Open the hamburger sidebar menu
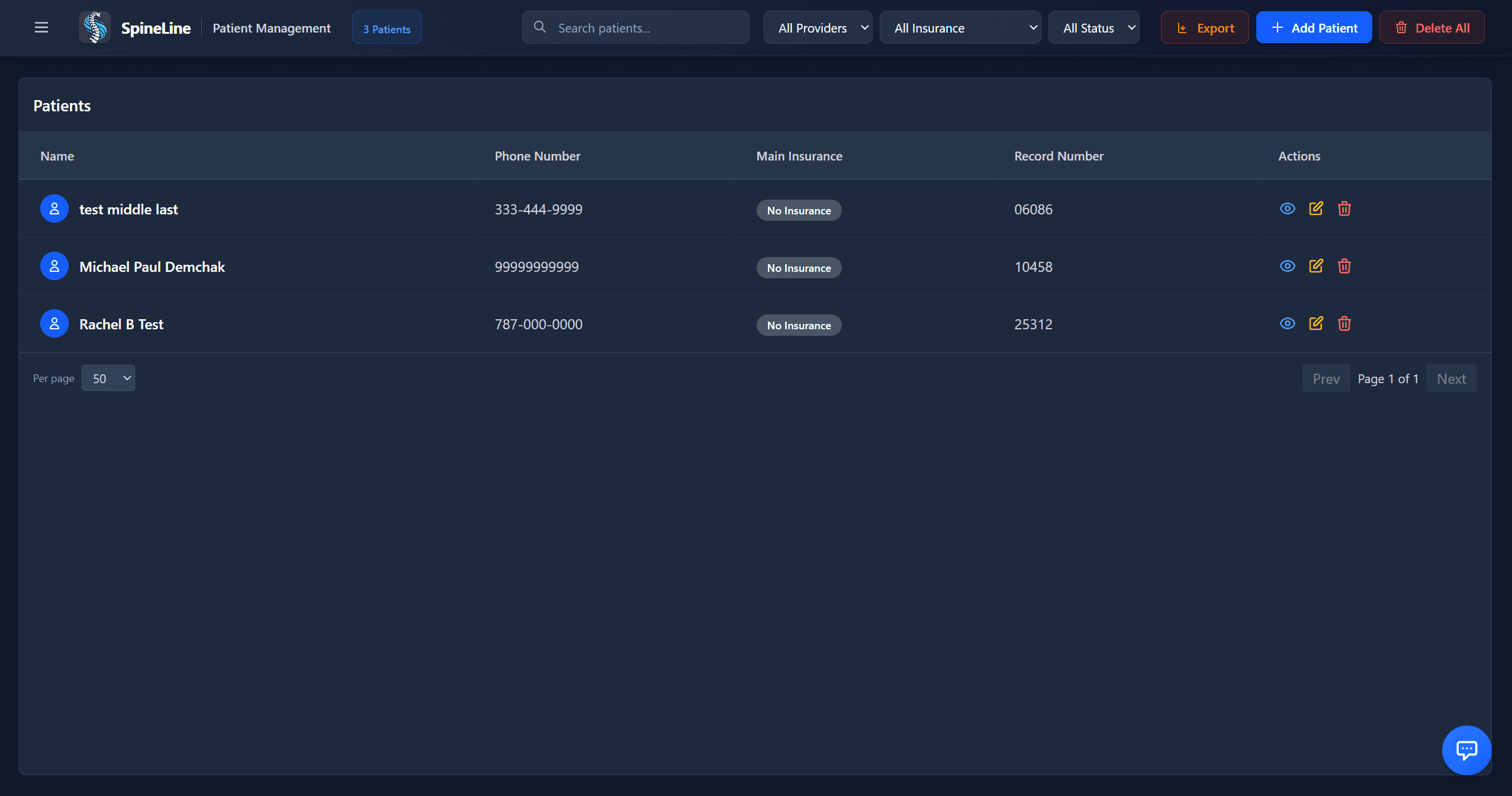This screenshot has width=1512, height=796. [x=41, y=27]
